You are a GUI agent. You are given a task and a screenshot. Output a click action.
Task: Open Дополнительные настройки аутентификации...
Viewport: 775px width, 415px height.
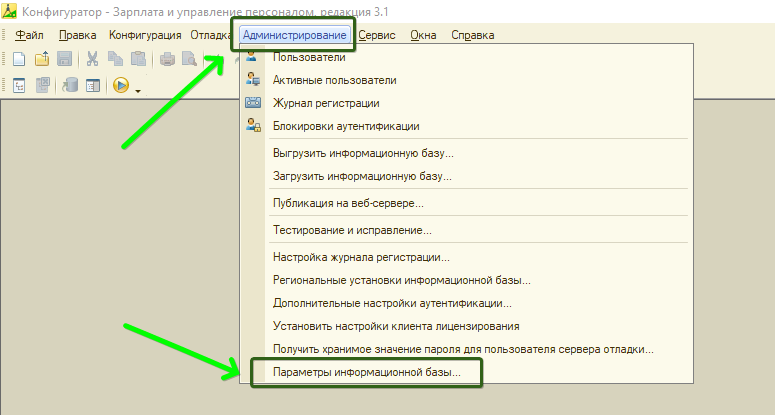point(466,303)
